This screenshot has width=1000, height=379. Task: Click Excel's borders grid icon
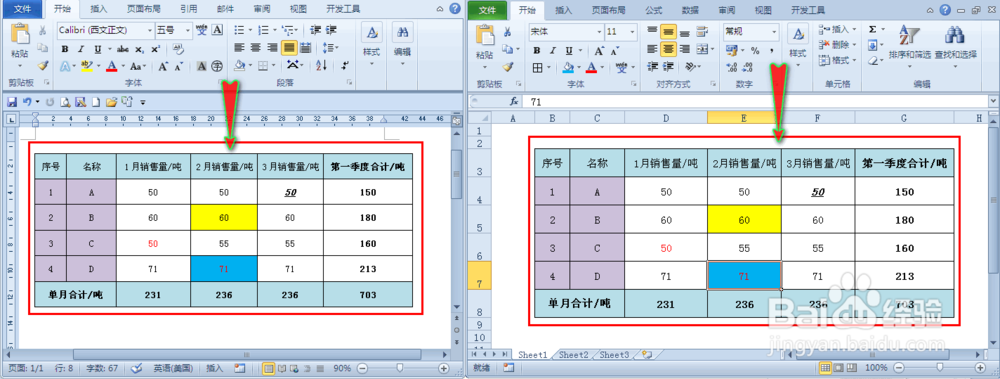coord(538,67)
